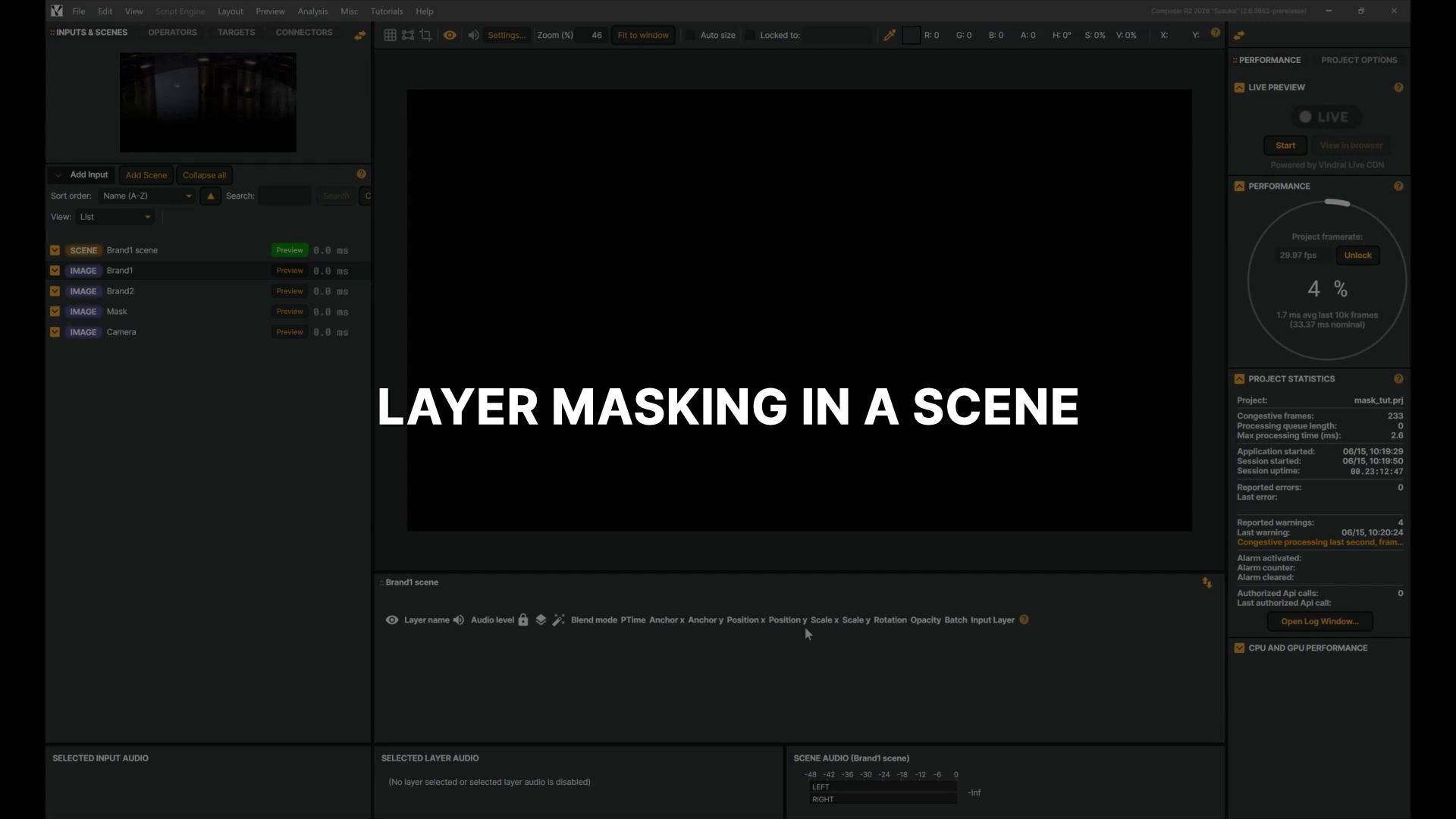The image size is (1456, 819).
Task: Click the Composer logo icon in title bar
Action: [57, 11]
